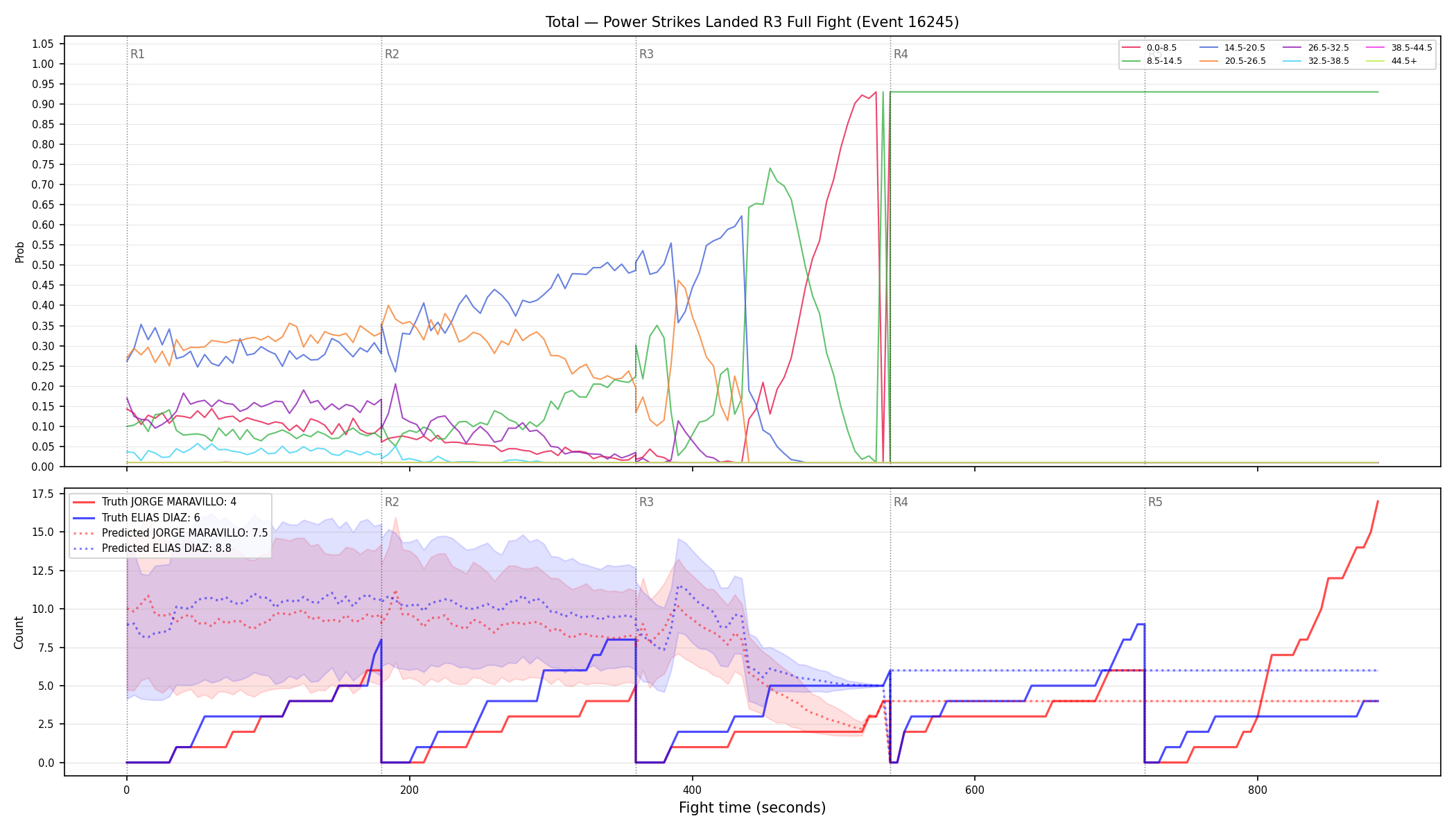1456x832 pixels.
Task: Select the 32.5-38.5 legend entry
Action: 1316,61
